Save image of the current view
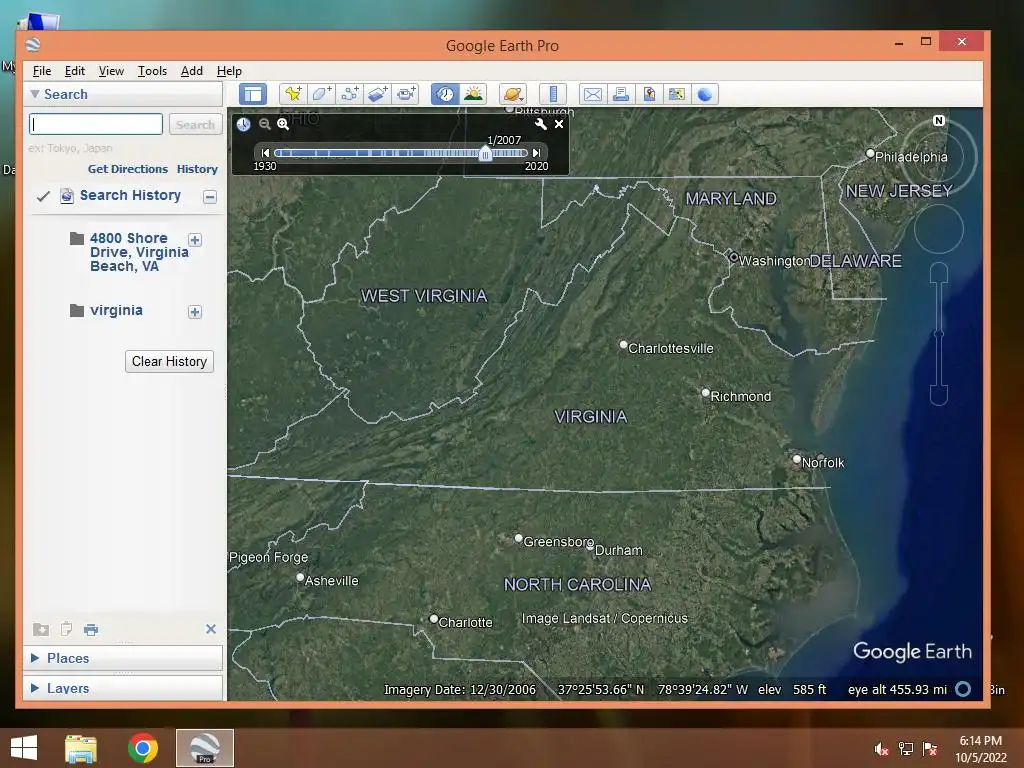 coord(648,94)
